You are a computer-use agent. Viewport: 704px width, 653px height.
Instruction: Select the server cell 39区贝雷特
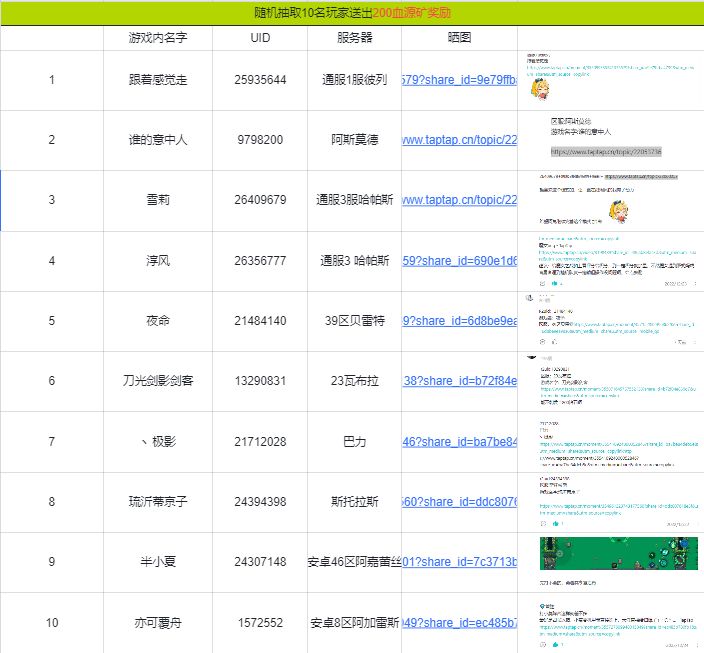click(x=355, y=321)
